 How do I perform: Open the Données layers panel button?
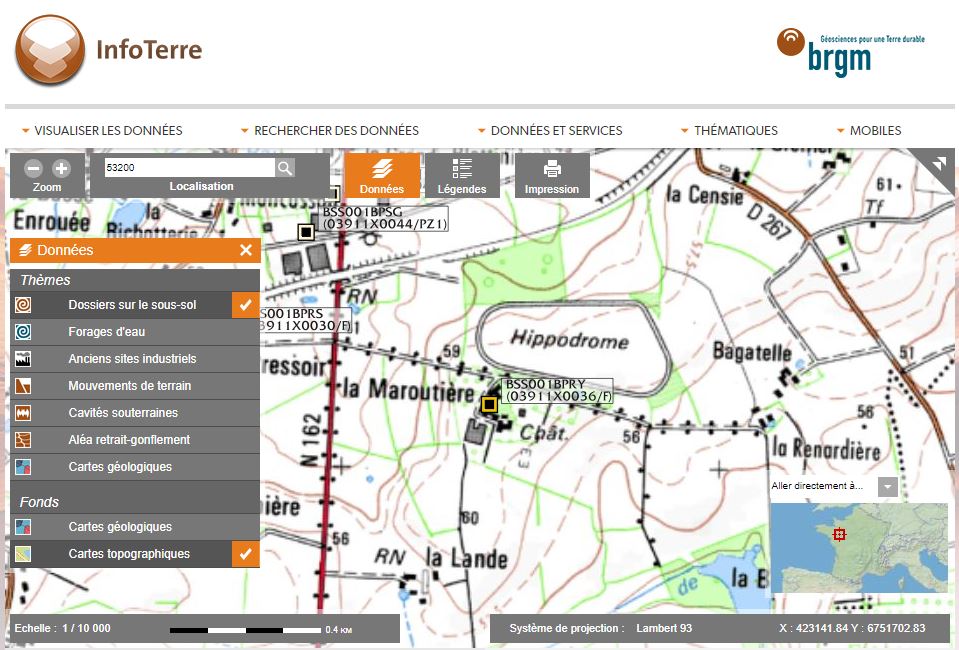click(x=382, y=175)
